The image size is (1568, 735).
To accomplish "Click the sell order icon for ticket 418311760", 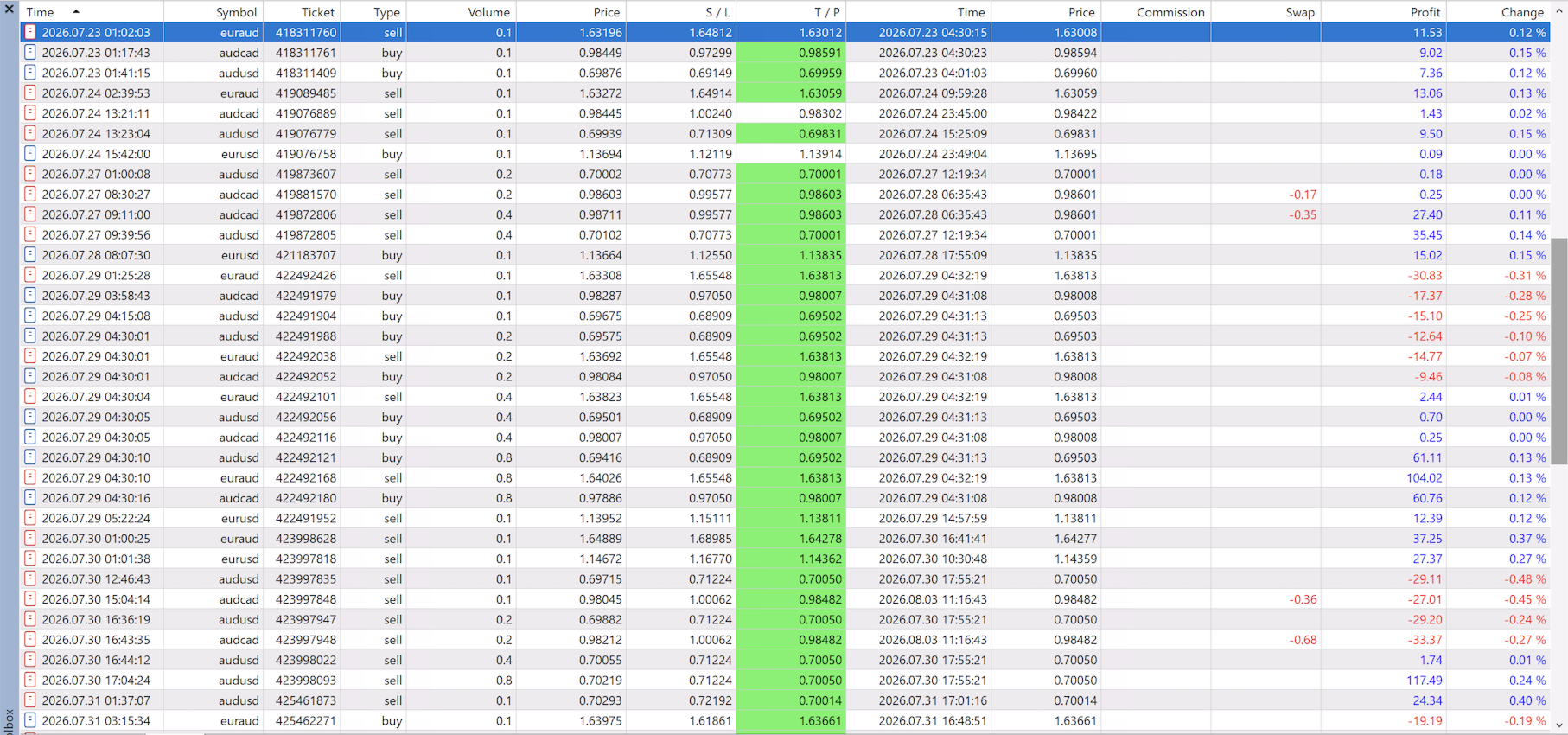I will [x=30, y=32].
